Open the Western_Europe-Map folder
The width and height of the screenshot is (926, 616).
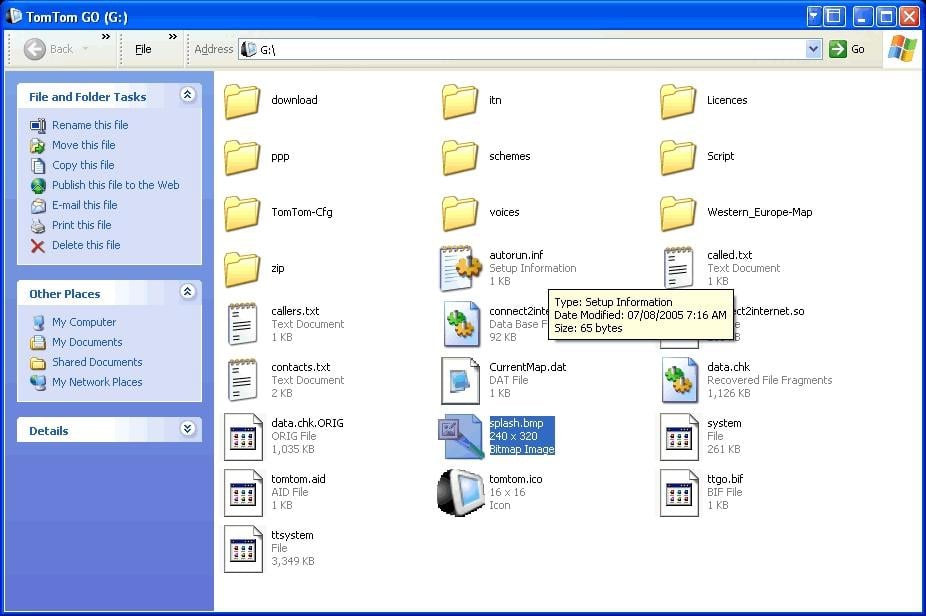(678, 212)
